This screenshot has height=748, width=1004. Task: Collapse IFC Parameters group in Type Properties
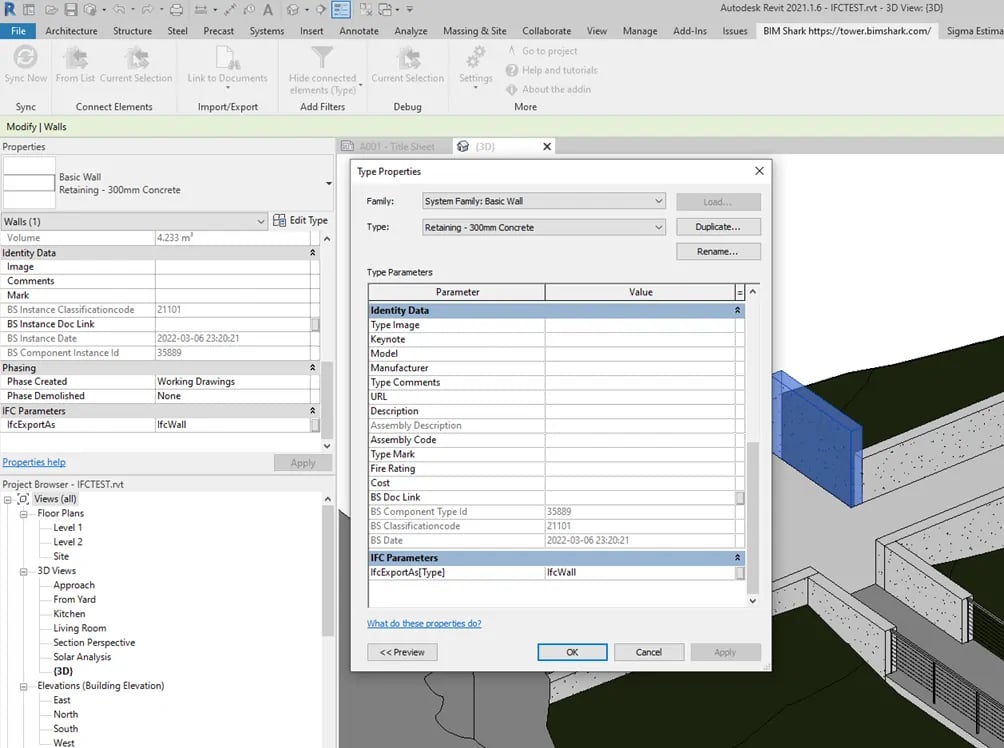(737, 558)
